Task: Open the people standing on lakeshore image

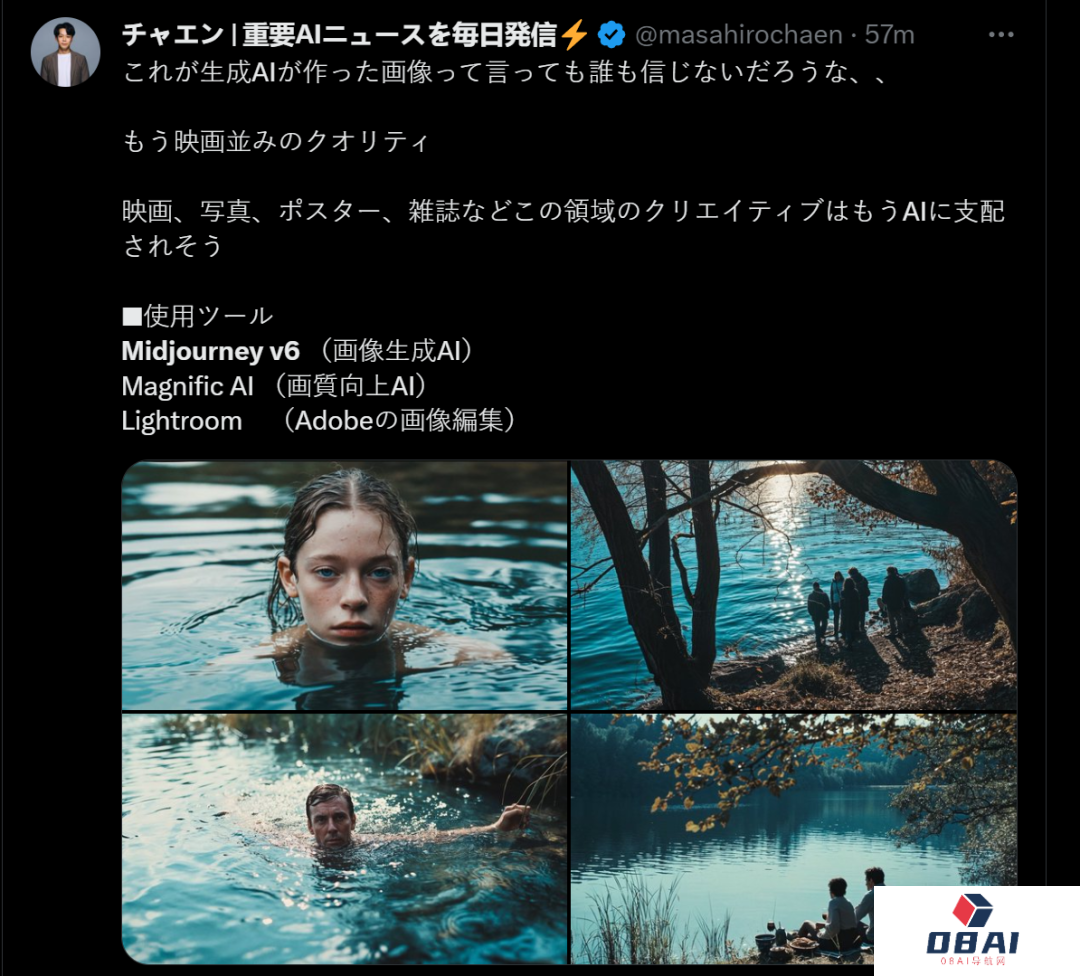Action: (x=793, y=585)
